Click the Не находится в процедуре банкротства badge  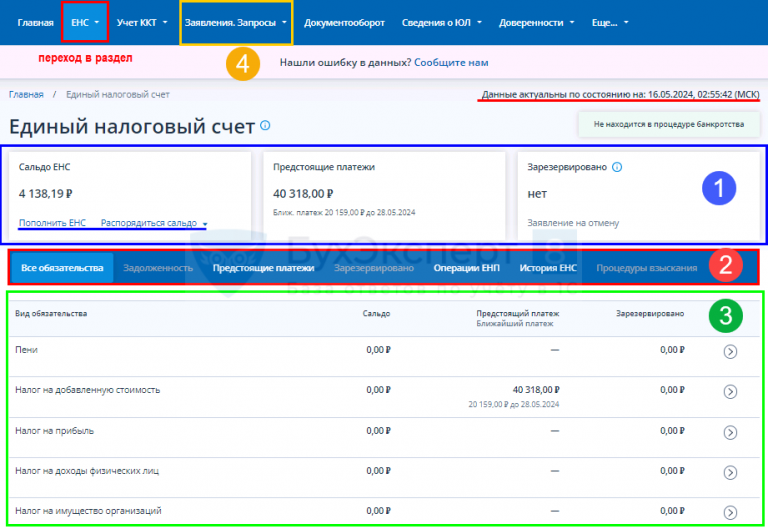click(669, 124)
